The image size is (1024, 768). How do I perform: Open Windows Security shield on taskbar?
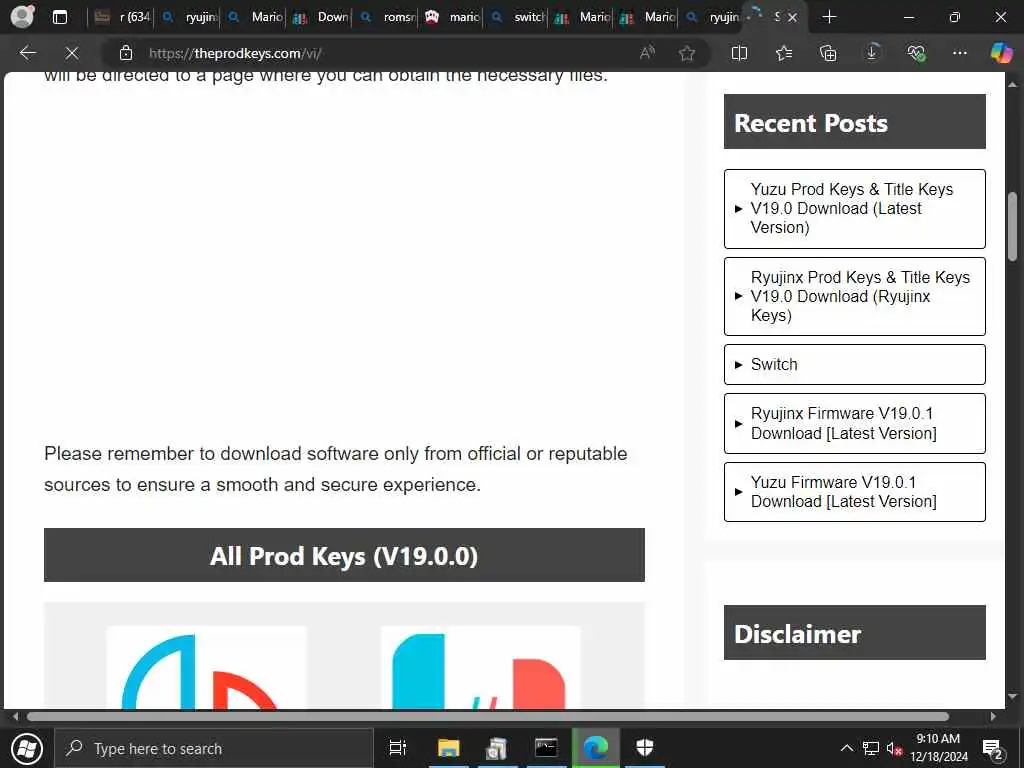pyautogui.click(x=645, y=748)
